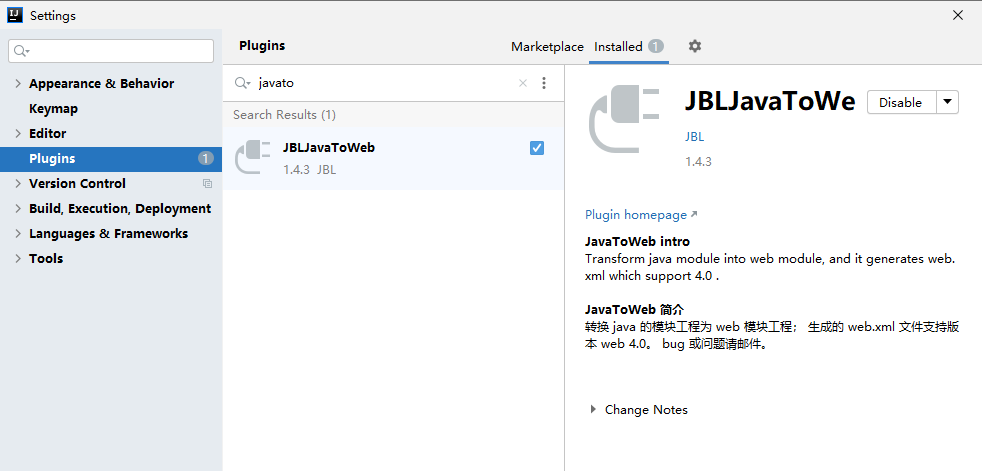Click the Plugins panel title
982x471 pixels.
[262, 46]
